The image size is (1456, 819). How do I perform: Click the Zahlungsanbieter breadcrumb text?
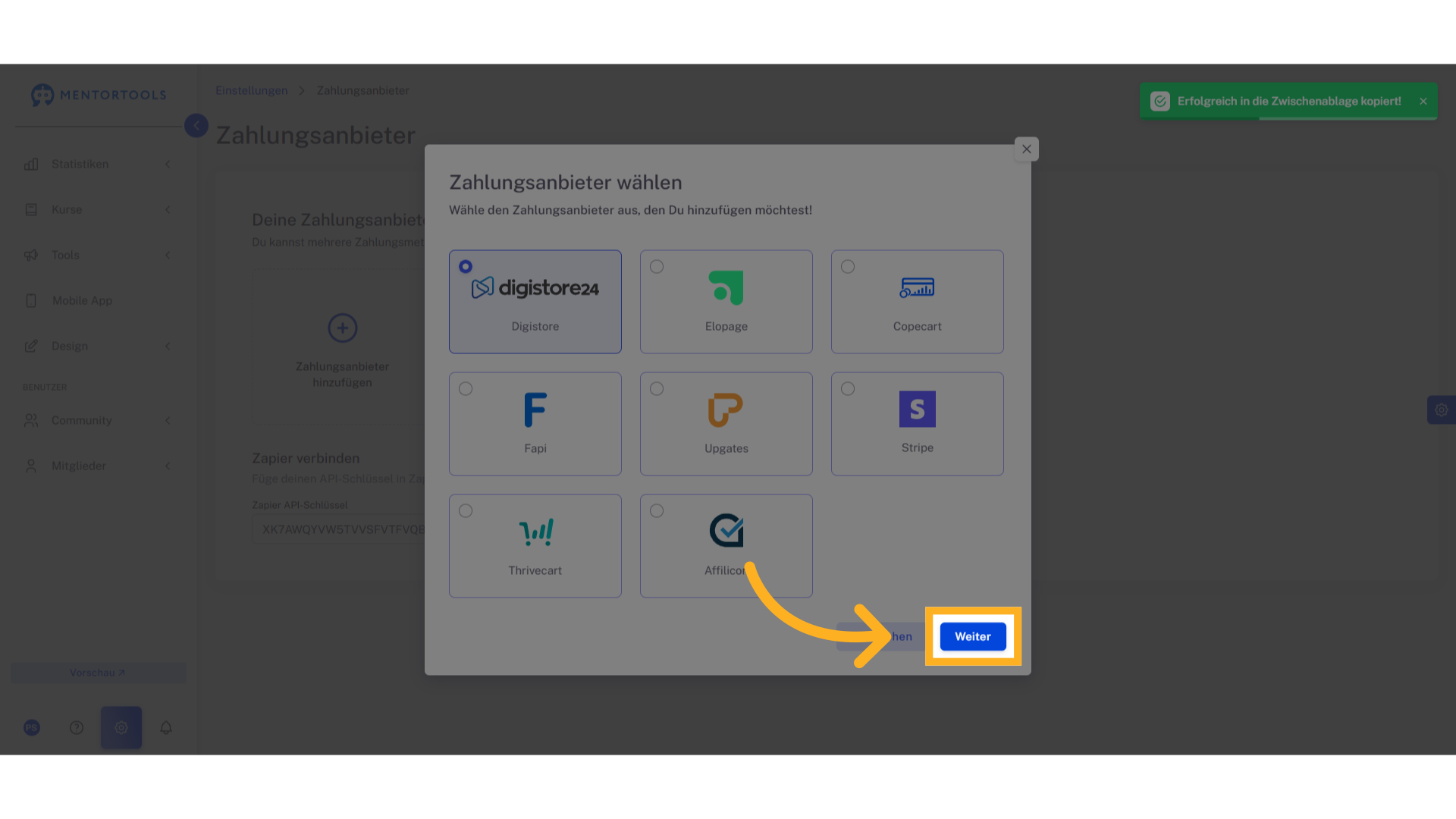point(363,91)
